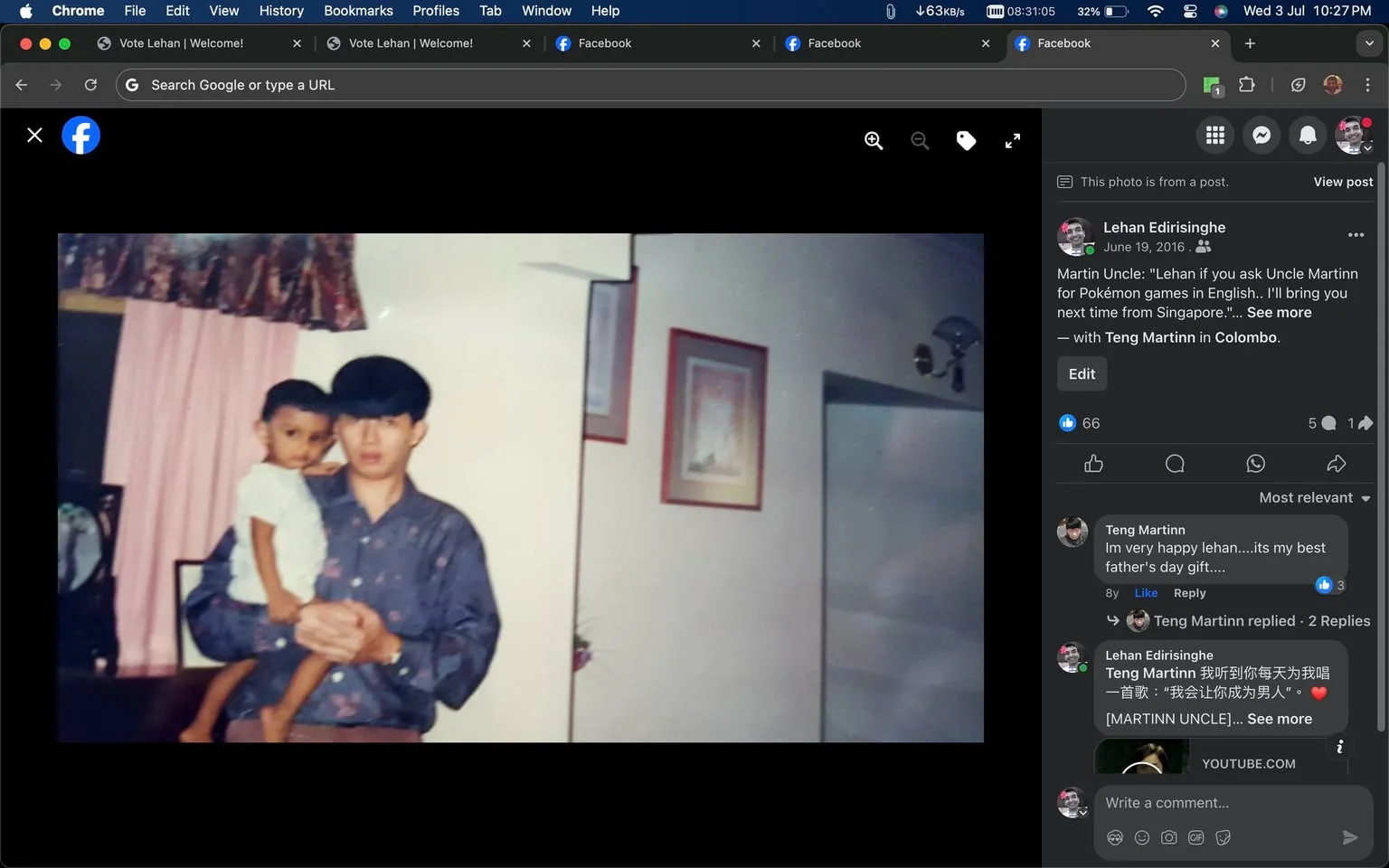Open Bookmarks menu

[x=358, y=11]
